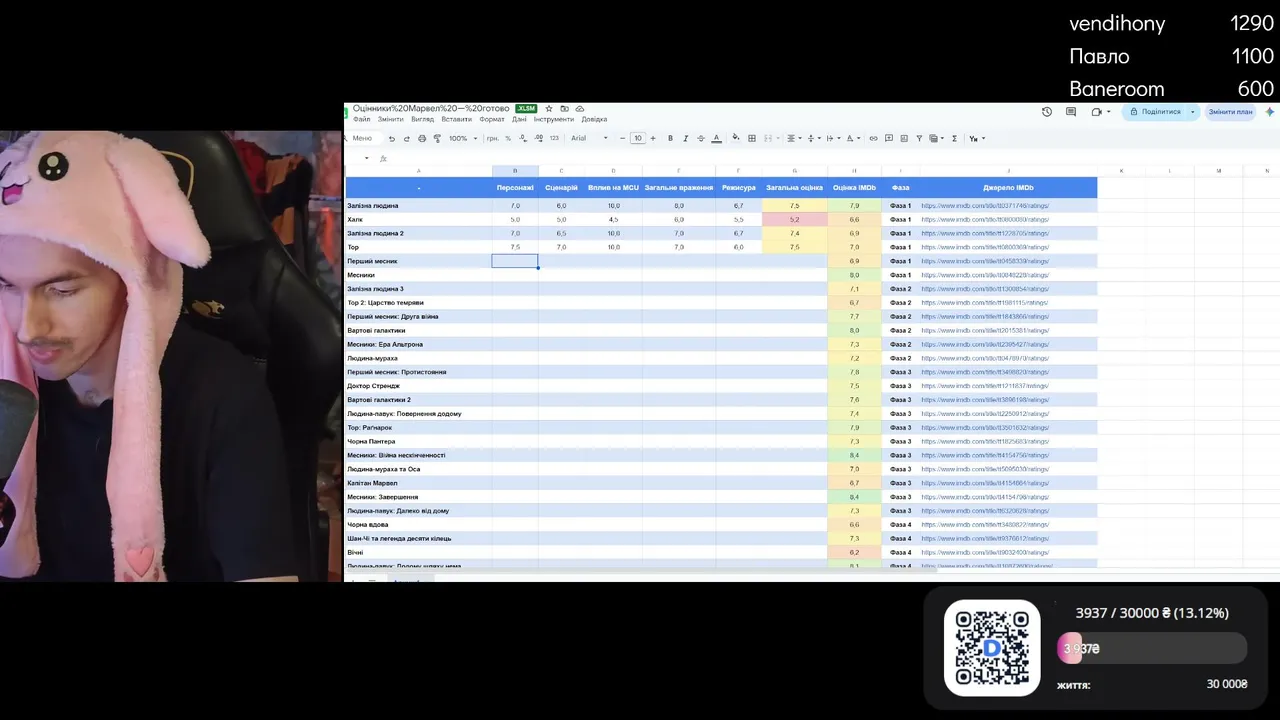Open the text color picker
The width and height of the screenshot is (1280, 720).
715,138
